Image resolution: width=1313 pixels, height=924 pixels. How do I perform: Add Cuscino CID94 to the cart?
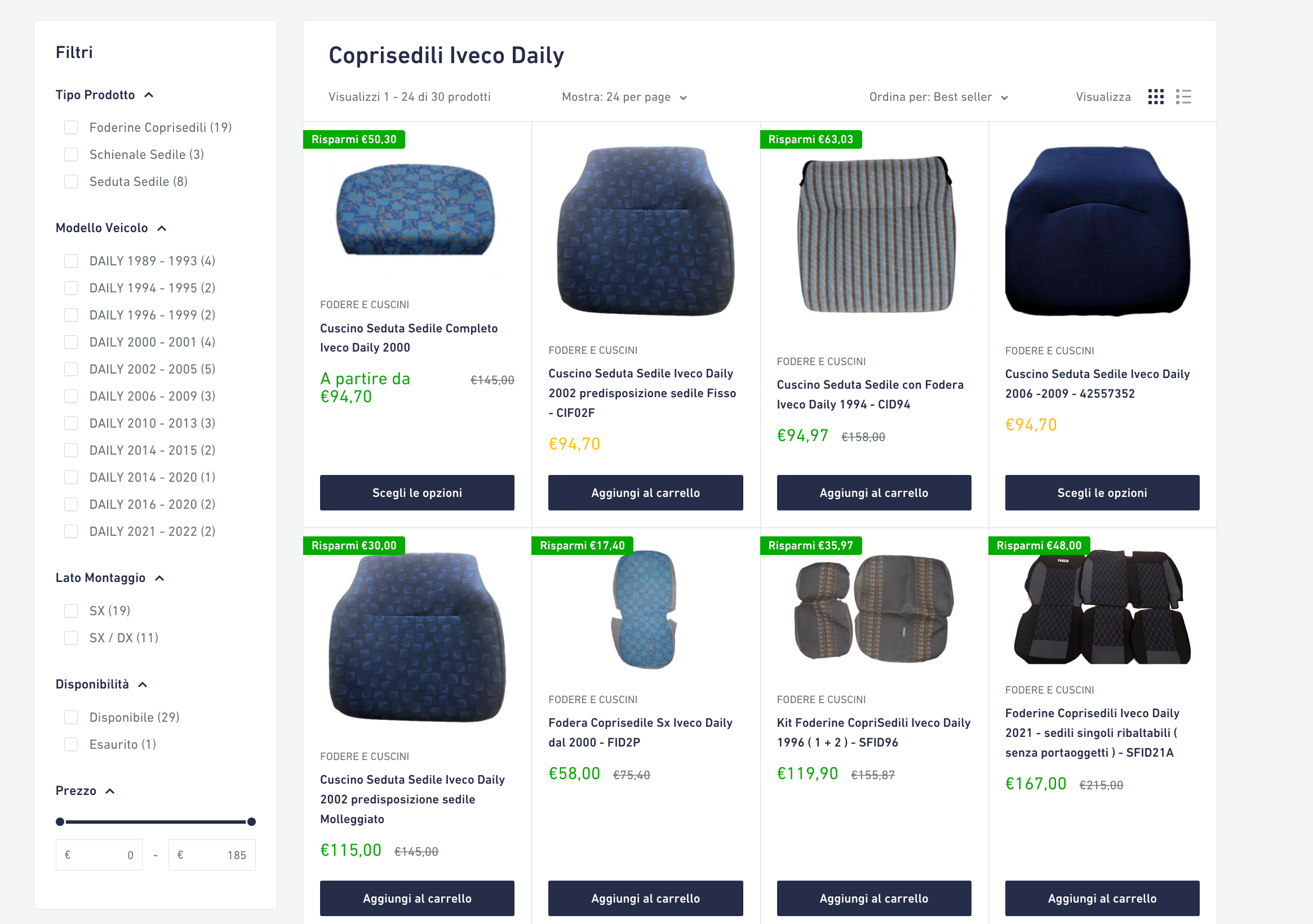tap(873, 493)
